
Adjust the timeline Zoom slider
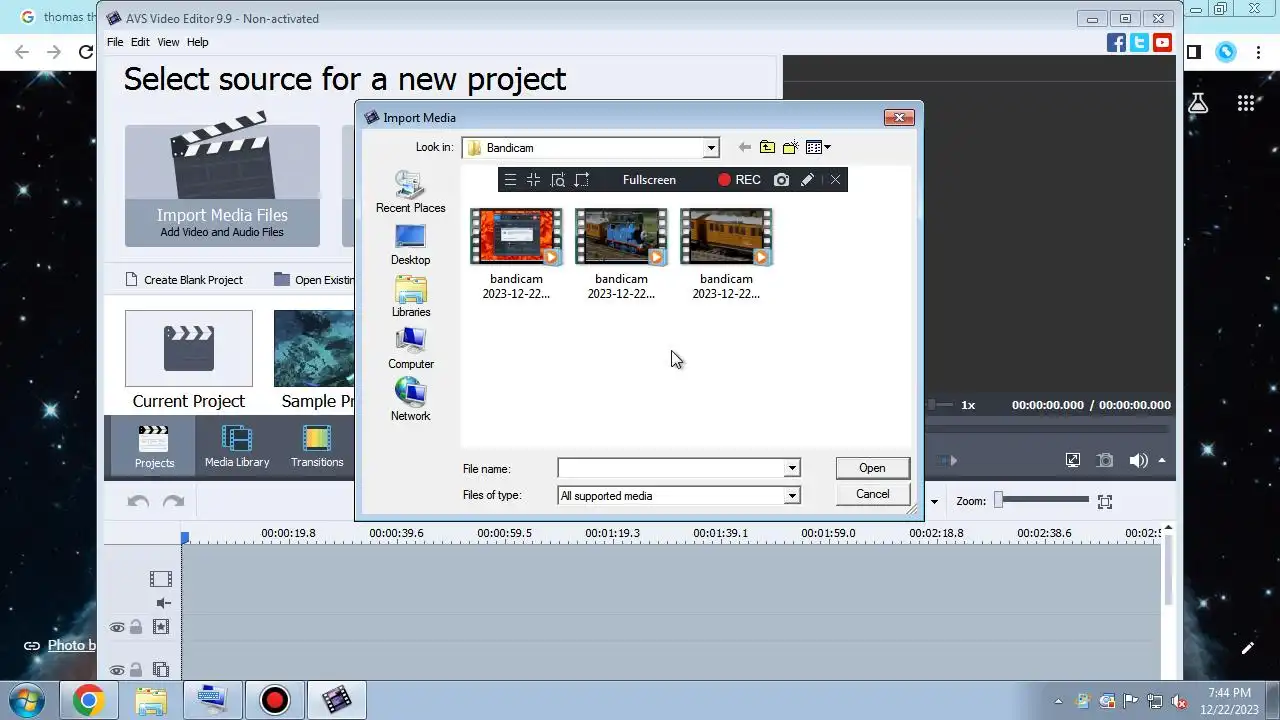pyautogui.click(x=1041, y=500)
